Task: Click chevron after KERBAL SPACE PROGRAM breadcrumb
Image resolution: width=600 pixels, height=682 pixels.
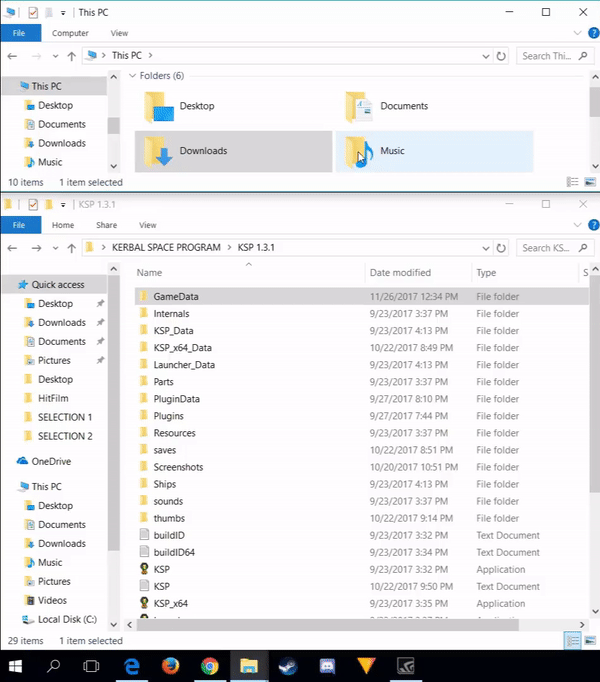Action: click(229, 247)
